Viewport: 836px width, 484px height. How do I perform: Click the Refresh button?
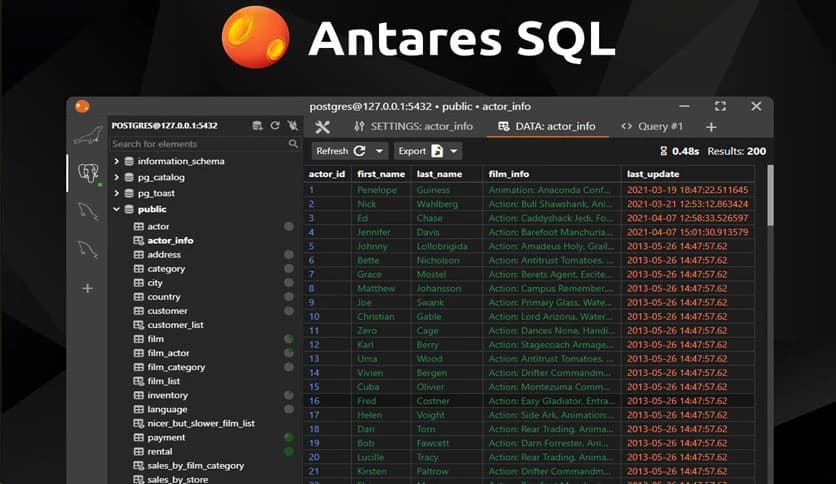coord(340,151)
